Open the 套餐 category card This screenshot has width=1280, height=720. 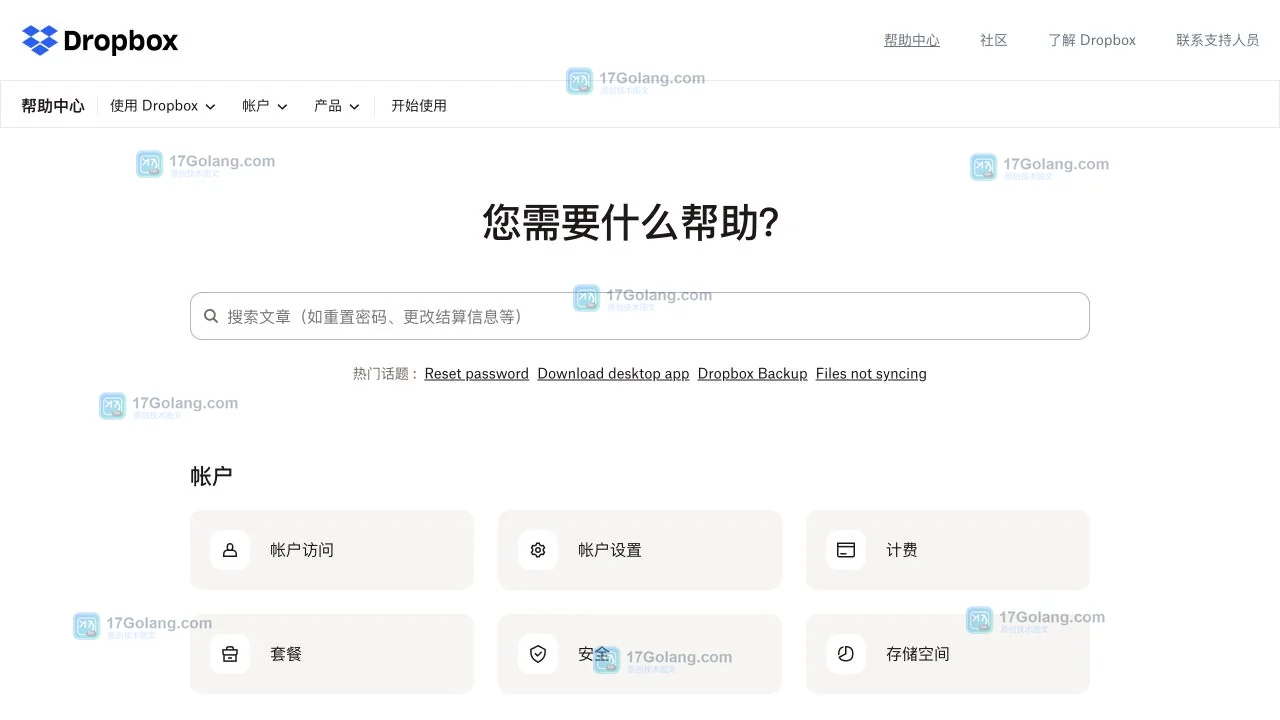[x=332, y=654]
